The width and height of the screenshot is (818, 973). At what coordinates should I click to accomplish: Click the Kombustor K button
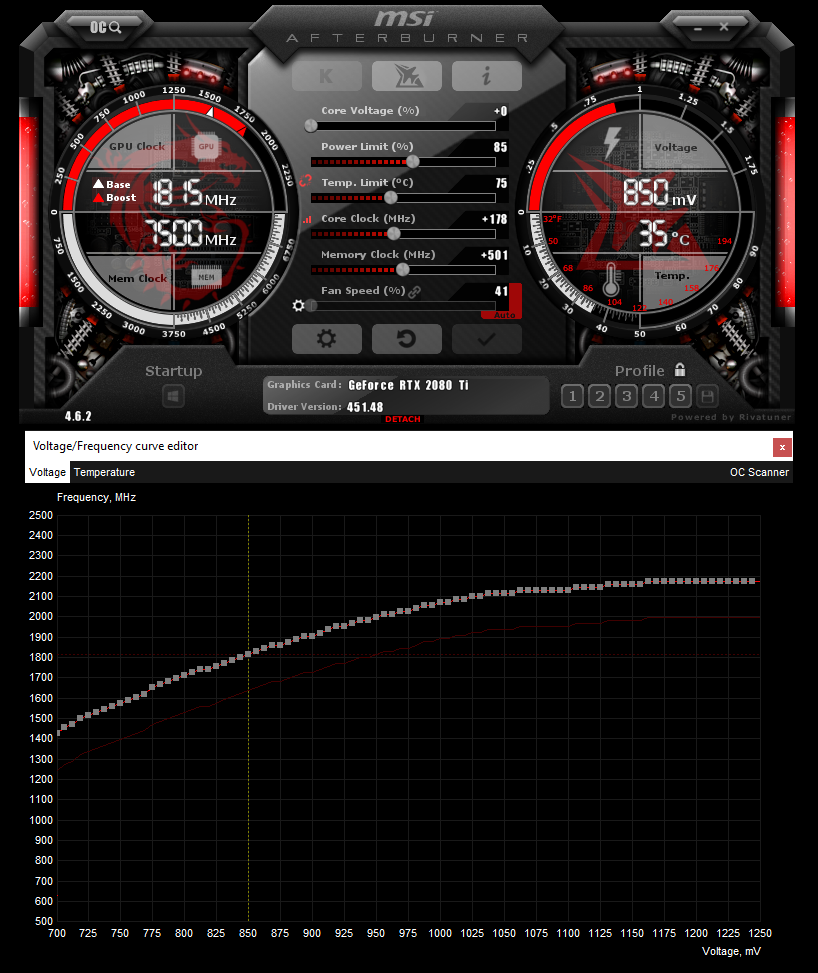(x=327, y=76)
